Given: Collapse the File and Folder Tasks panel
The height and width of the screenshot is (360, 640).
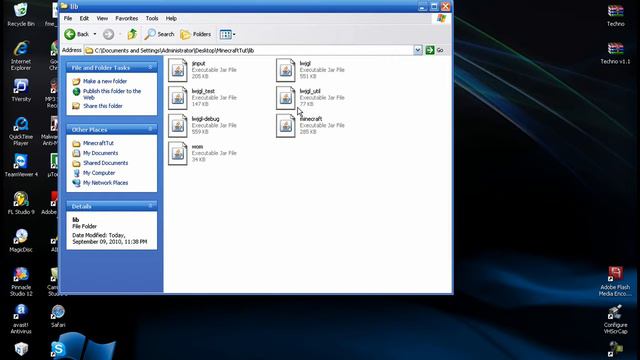Looking at the screenshot, I should tap(150, 67).
